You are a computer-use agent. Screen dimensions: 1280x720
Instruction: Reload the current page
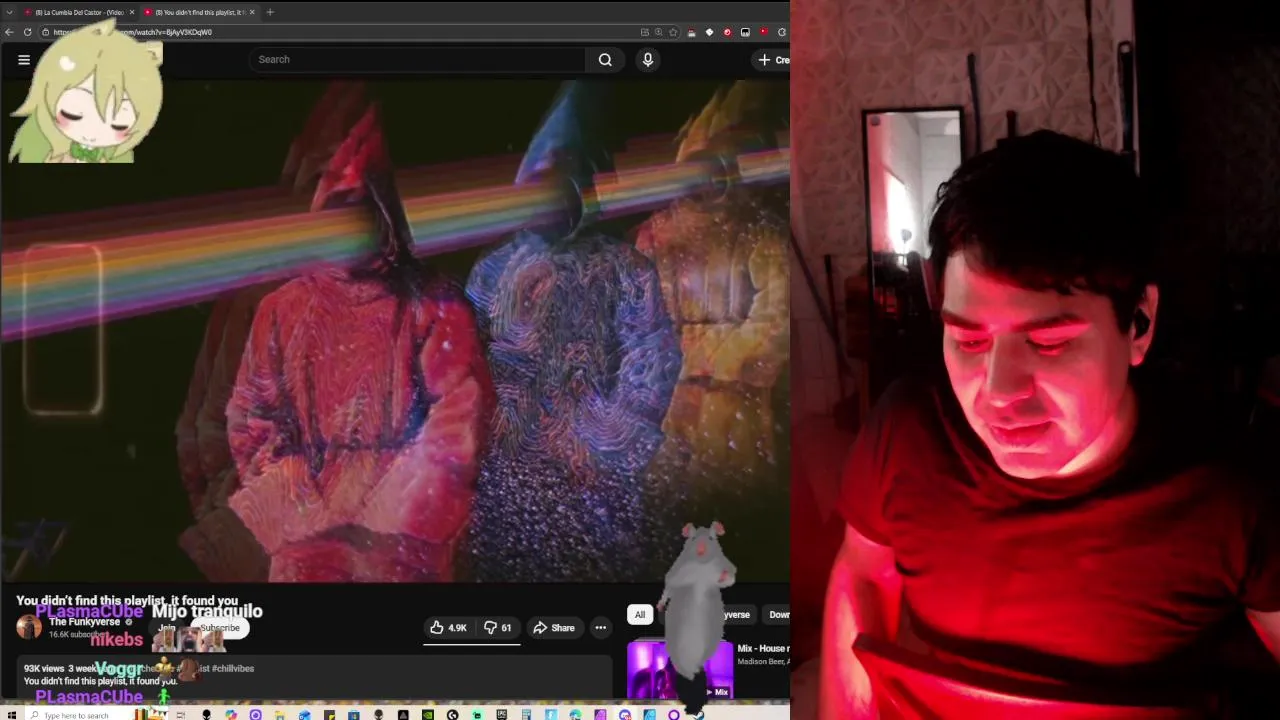(27, 32)
